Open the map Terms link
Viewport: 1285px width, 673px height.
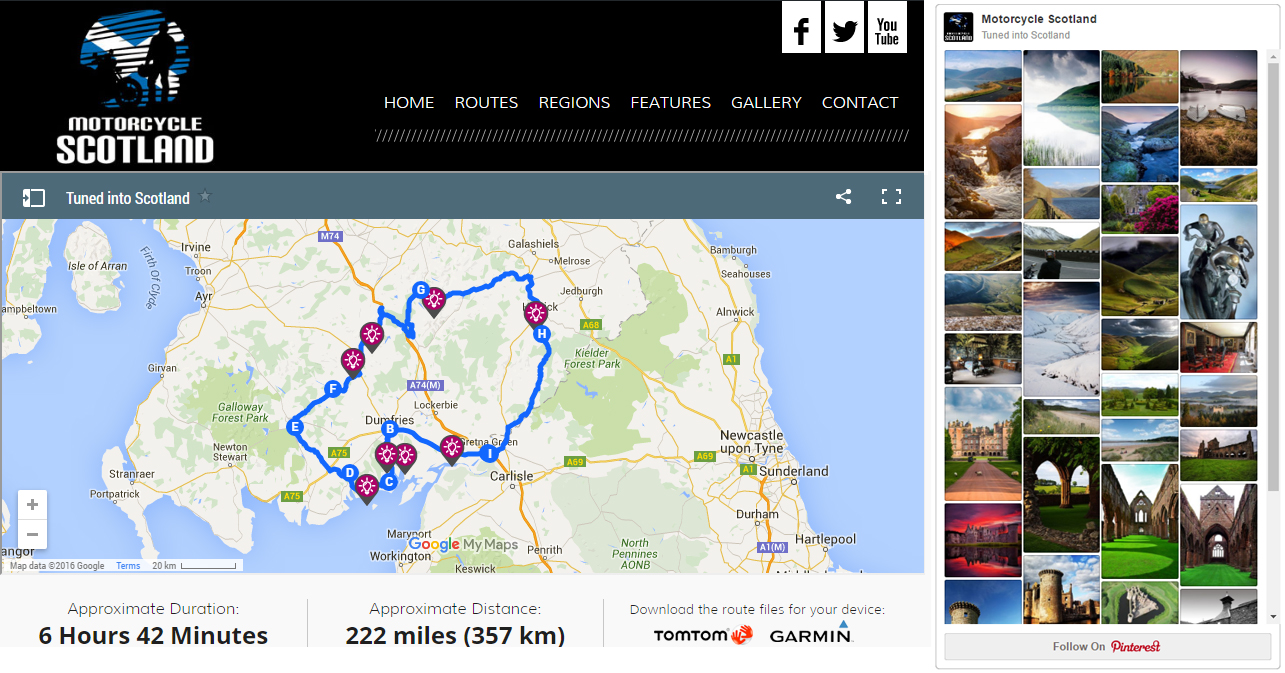(127, 565)
